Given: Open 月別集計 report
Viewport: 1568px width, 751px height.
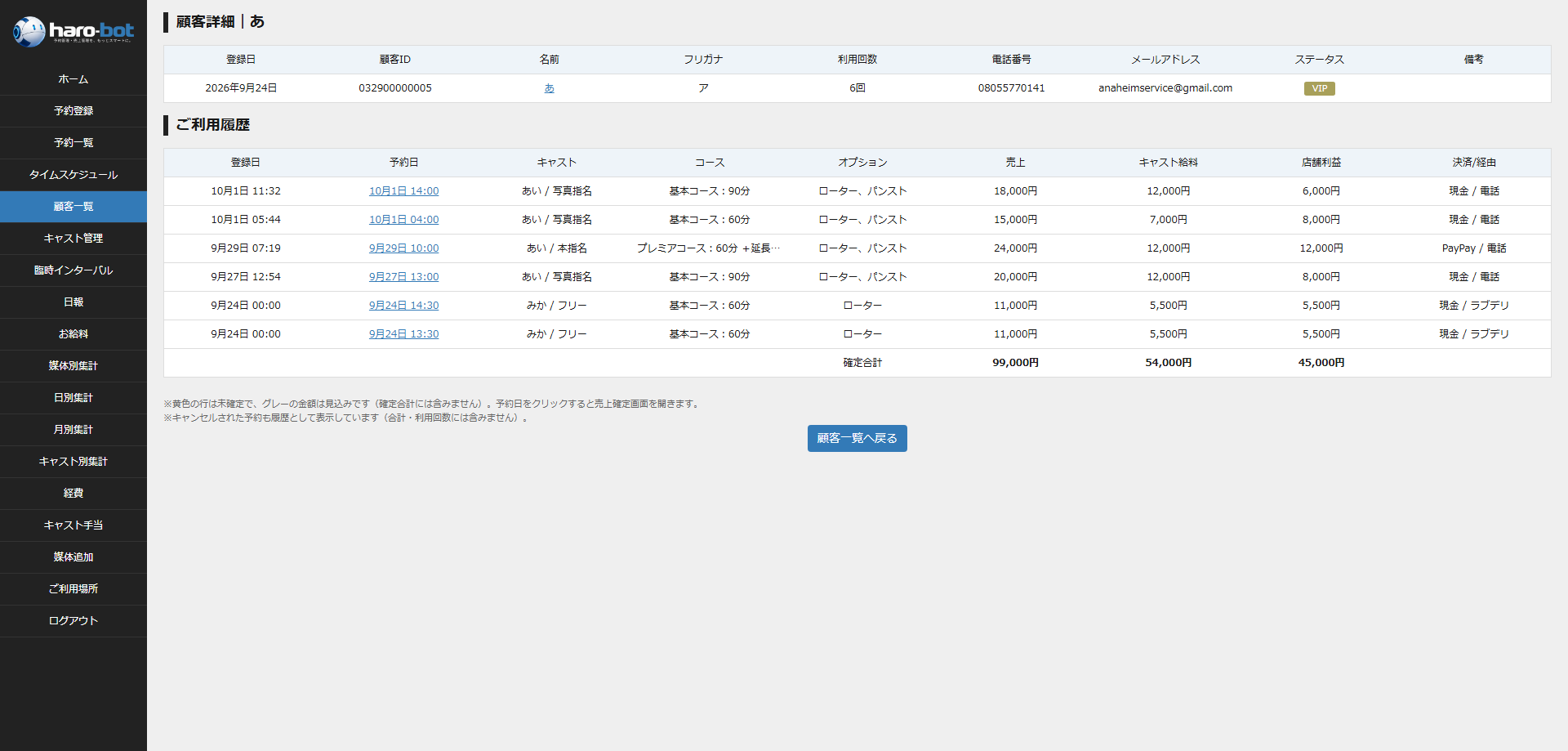Looking at the screenshot, I should click(73, 430).
